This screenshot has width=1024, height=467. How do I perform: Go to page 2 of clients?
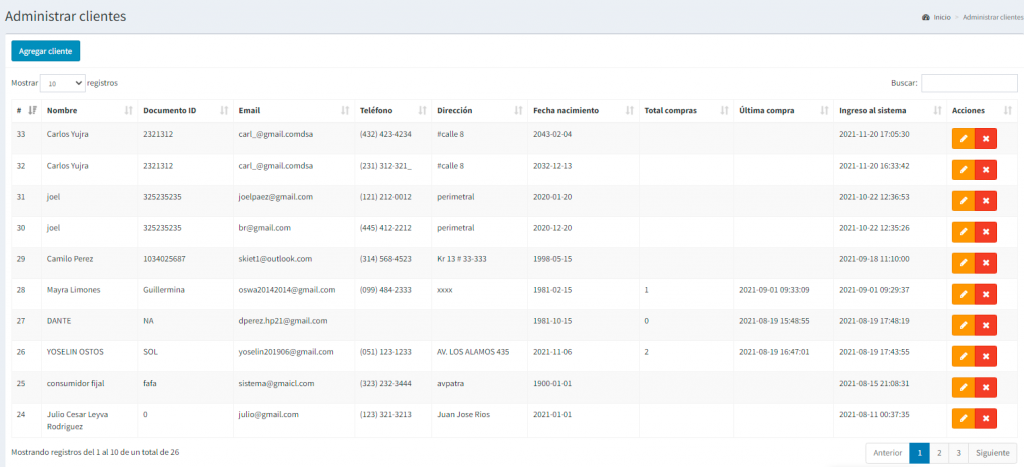tap(939, 453)
